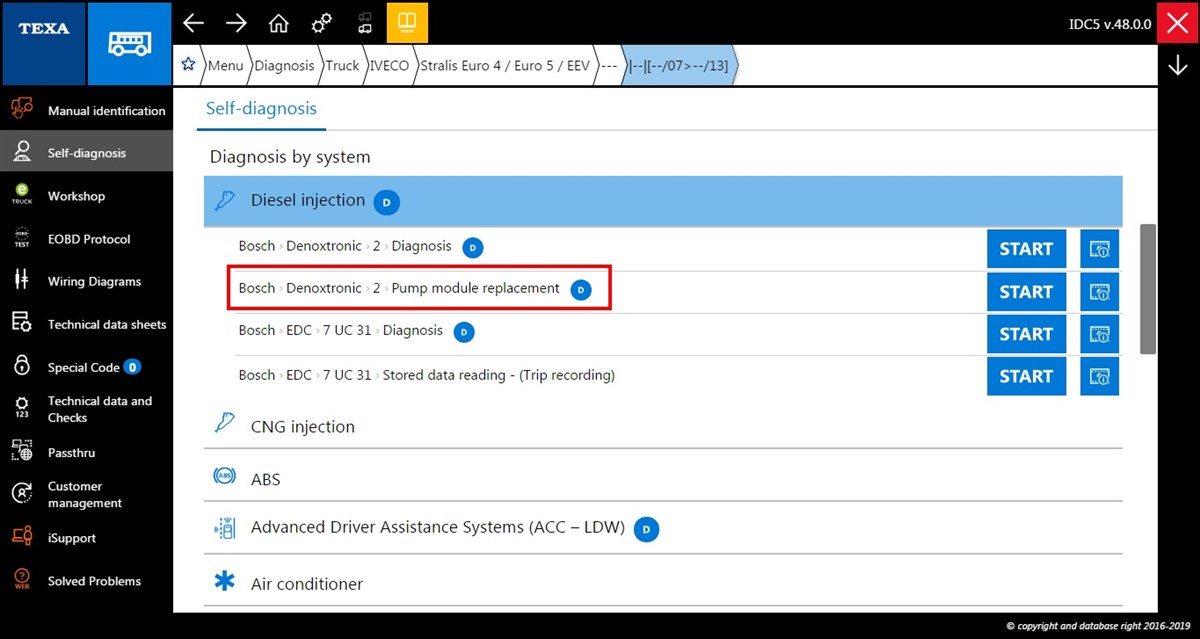Click the IVECO breadcrumb

[389, 66]
